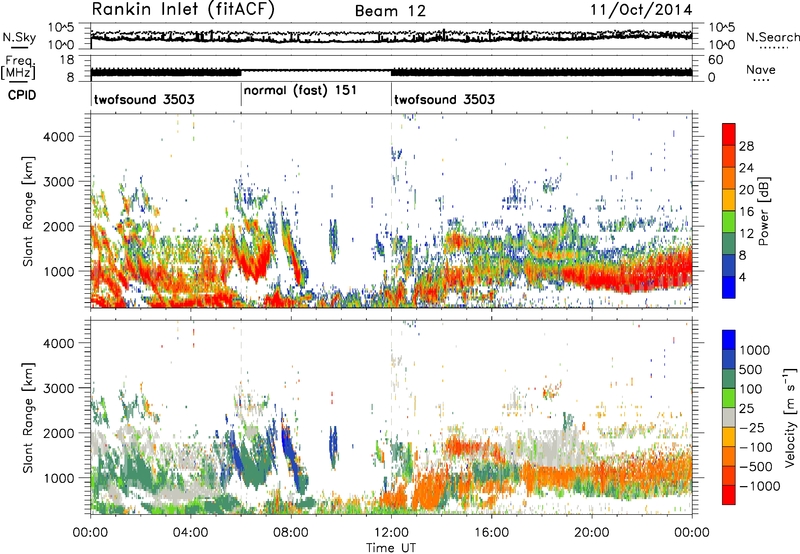Select the 'normal (fast) 151' CPID label
The image size is (800, 554).
tap(300, 90)
